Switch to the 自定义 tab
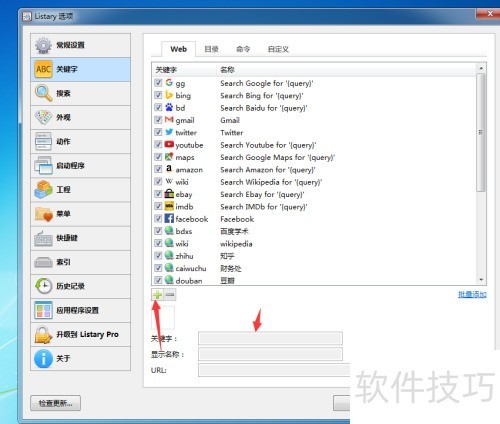Screen dimensions: 500x424 (278, 49)
